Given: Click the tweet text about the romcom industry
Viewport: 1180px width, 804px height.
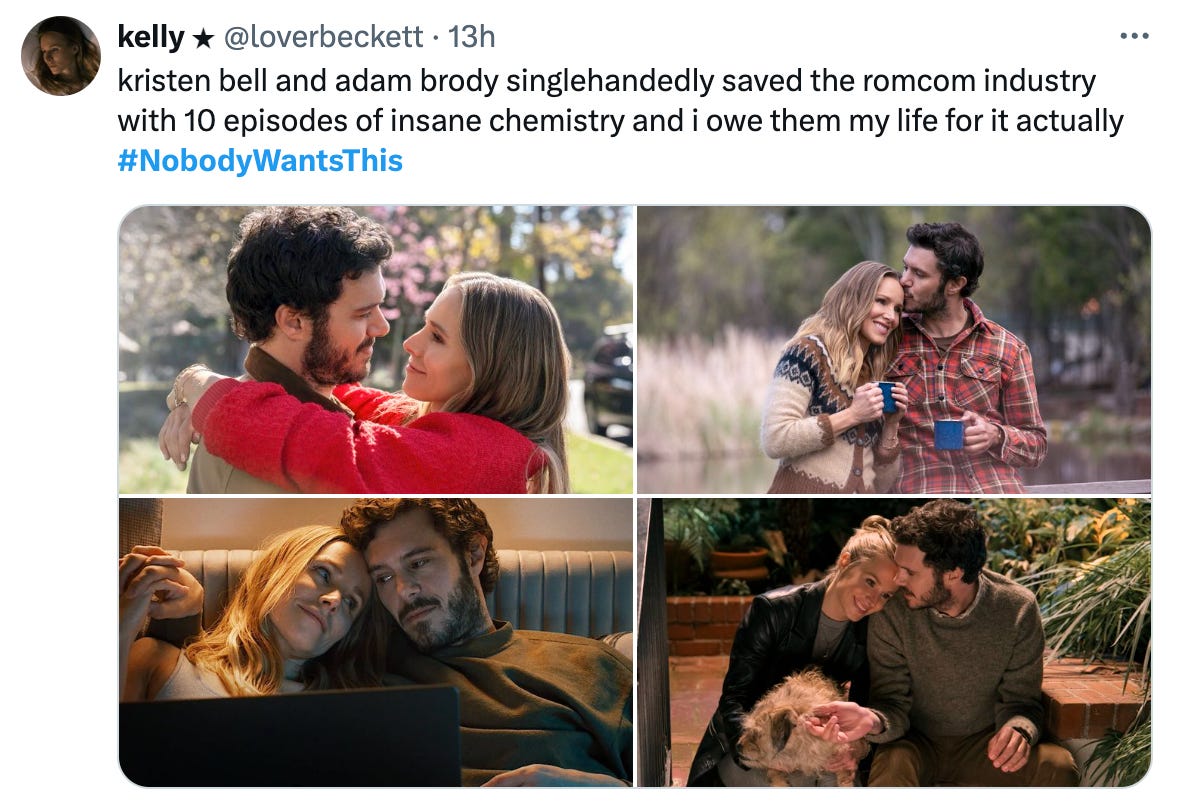Looking at the screenshot, I should coord(620,101).
